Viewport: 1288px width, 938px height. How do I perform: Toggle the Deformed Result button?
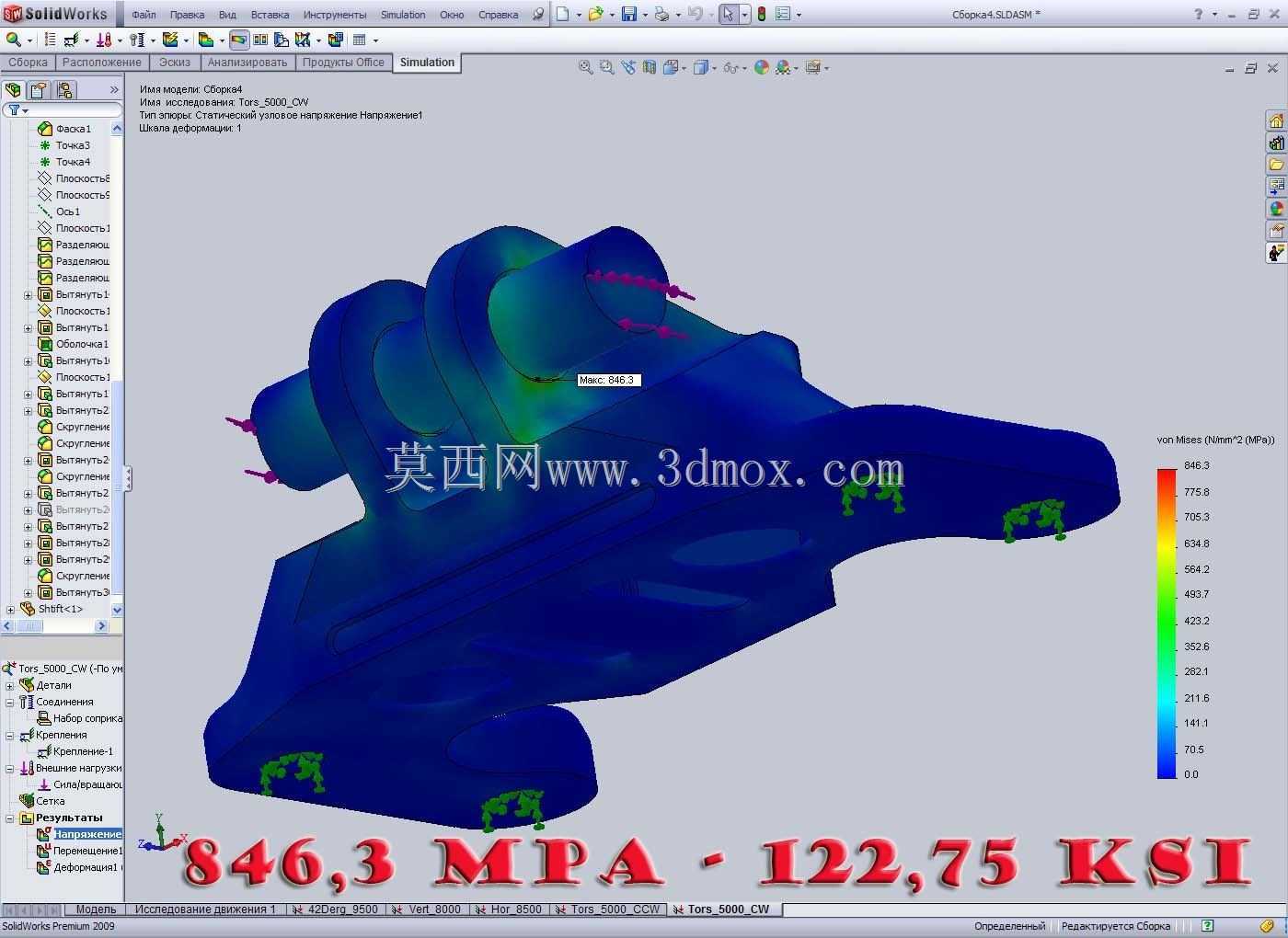click(x=239, y=40)
